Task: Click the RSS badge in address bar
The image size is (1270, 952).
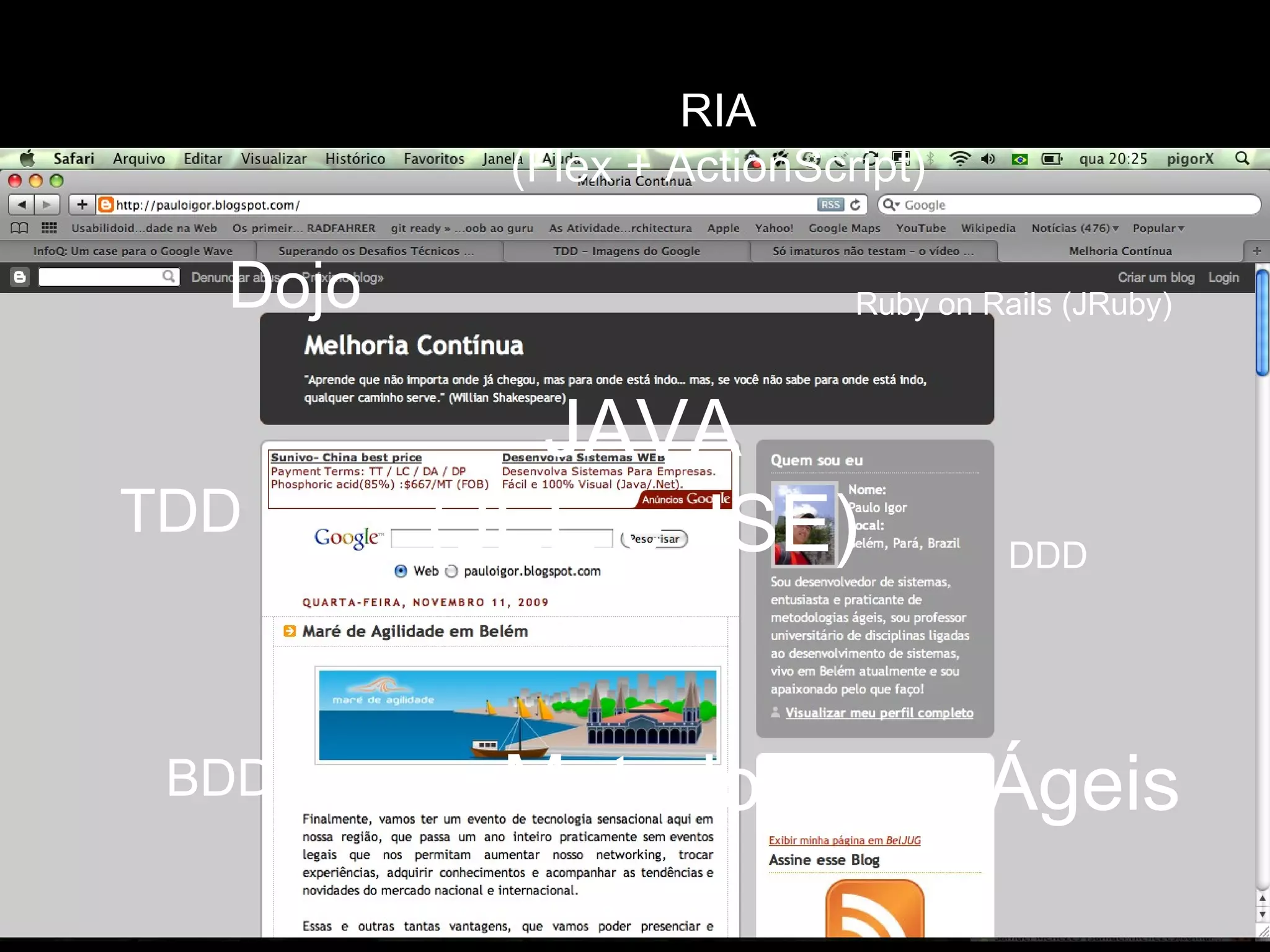Action: pos(830,205)
